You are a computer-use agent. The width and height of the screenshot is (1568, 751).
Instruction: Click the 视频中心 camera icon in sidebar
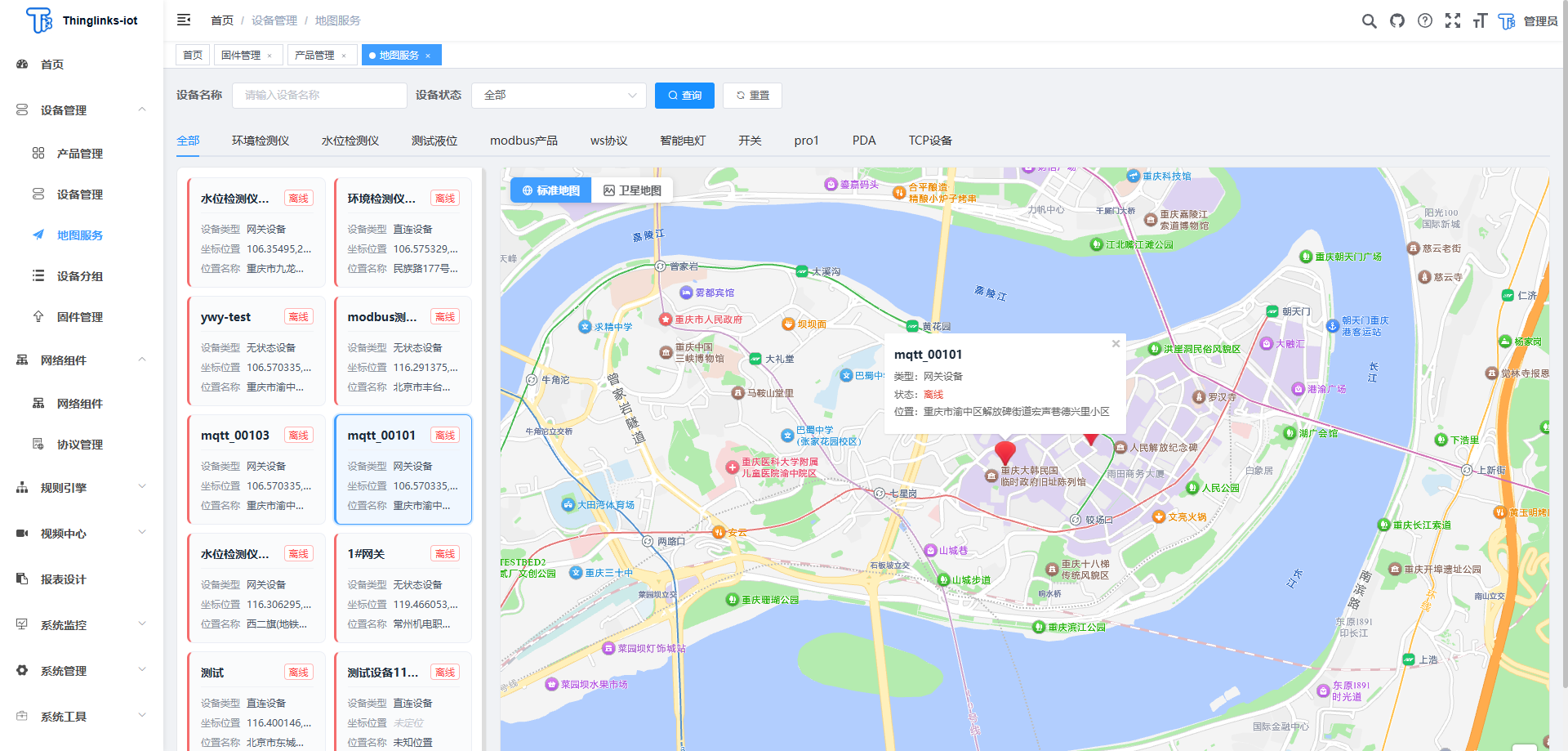[x=21, y=533]
